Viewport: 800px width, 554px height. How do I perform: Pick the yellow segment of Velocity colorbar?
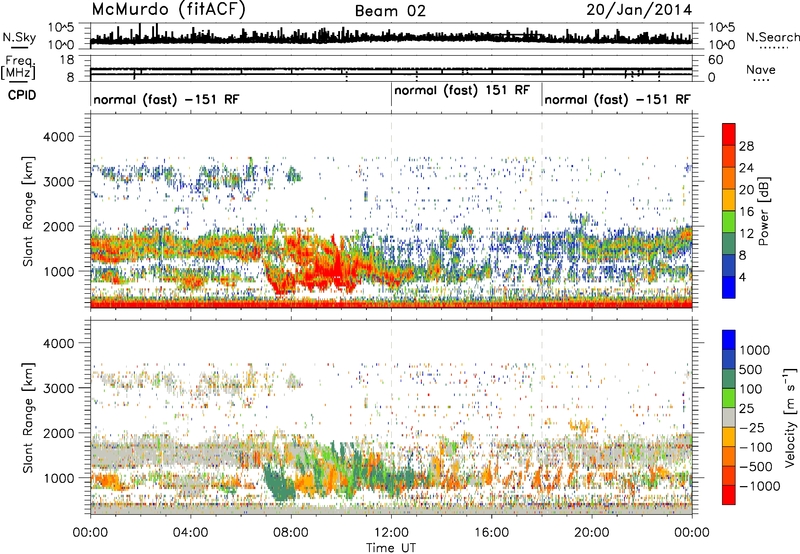coord(729,437)
